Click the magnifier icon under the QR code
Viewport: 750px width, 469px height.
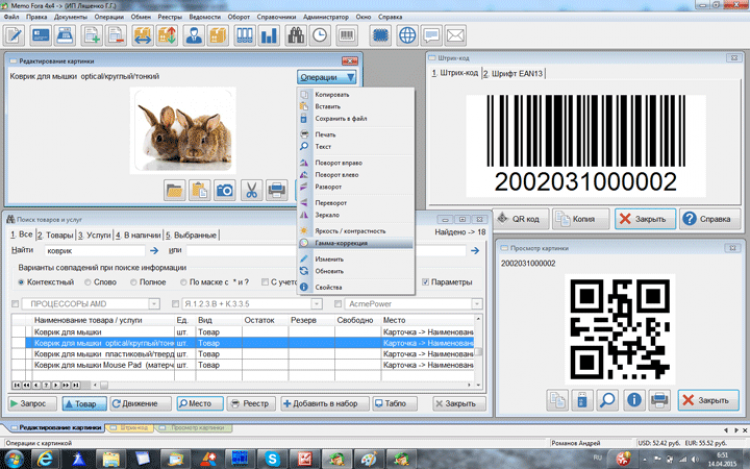pos(607,400)
